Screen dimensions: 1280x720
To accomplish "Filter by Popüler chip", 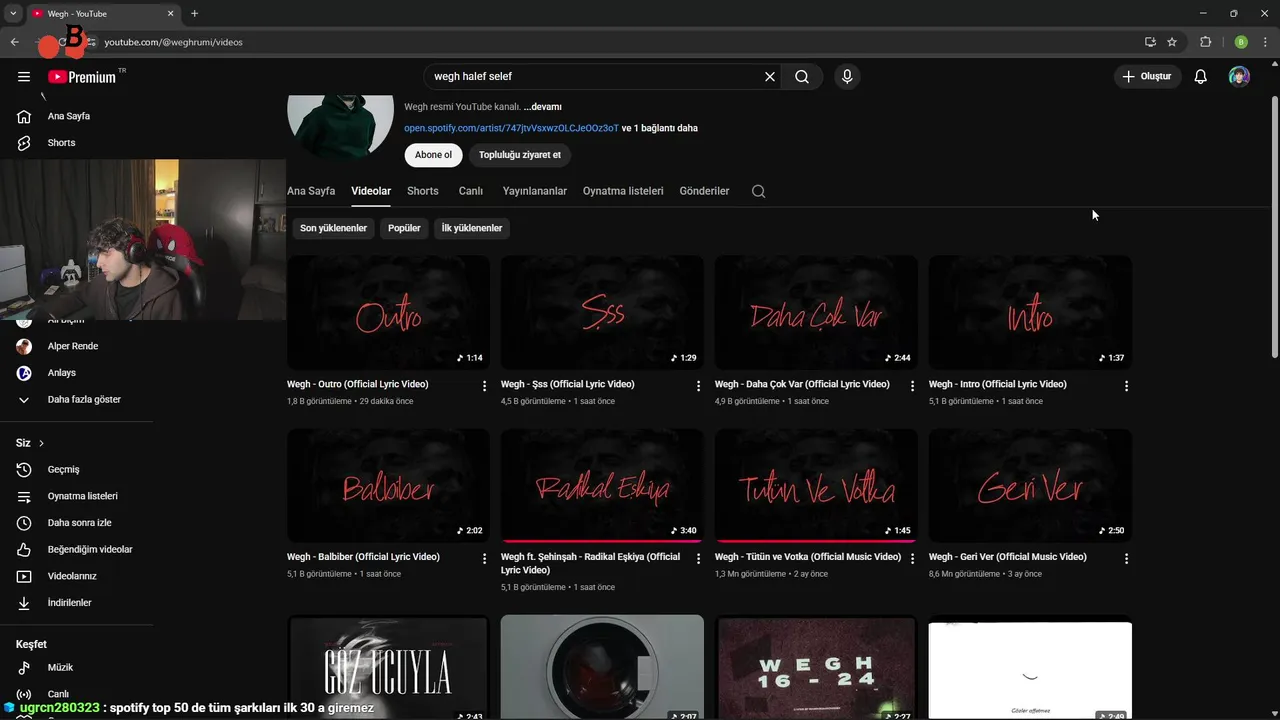I will pyautogui.click(x=404, y=228).
